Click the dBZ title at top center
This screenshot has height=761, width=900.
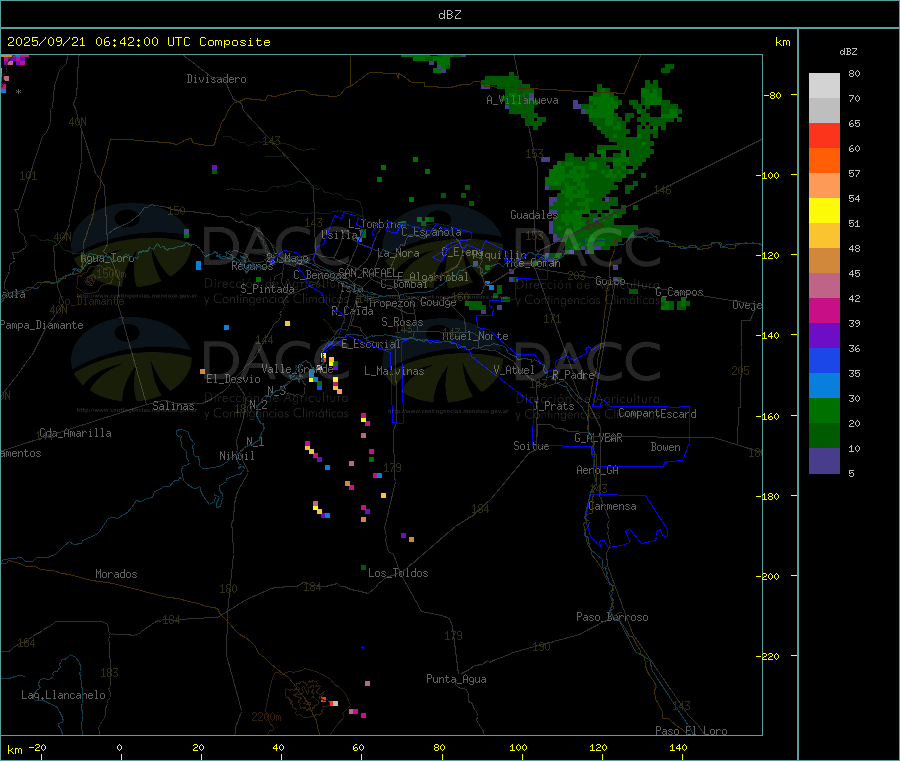click(449, 14)
